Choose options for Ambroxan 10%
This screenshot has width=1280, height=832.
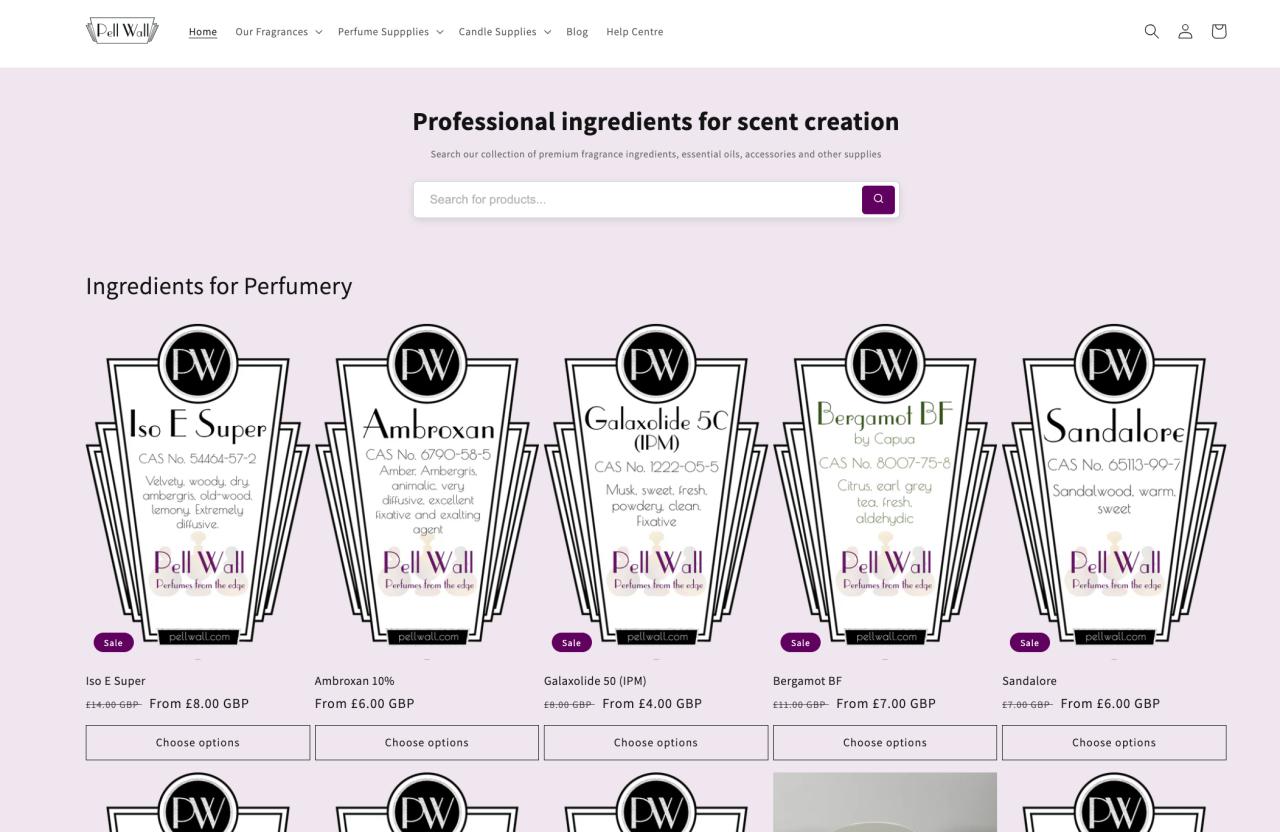(x=427, y=743)
